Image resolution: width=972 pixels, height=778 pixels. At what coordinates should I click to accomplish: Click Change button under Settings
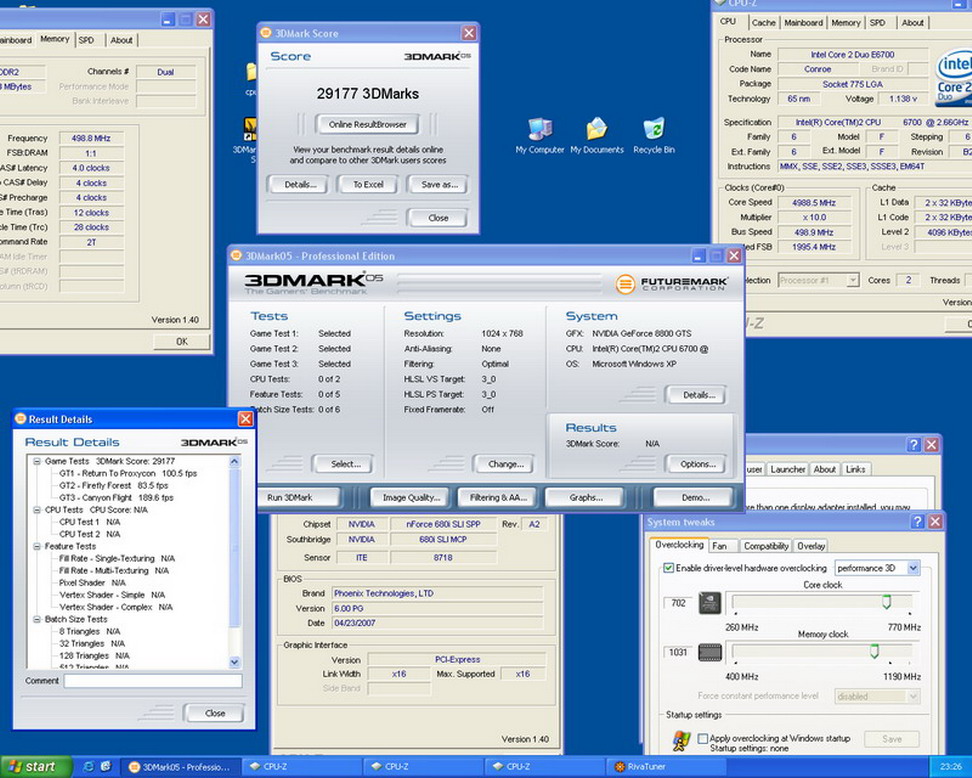(505, 464)
